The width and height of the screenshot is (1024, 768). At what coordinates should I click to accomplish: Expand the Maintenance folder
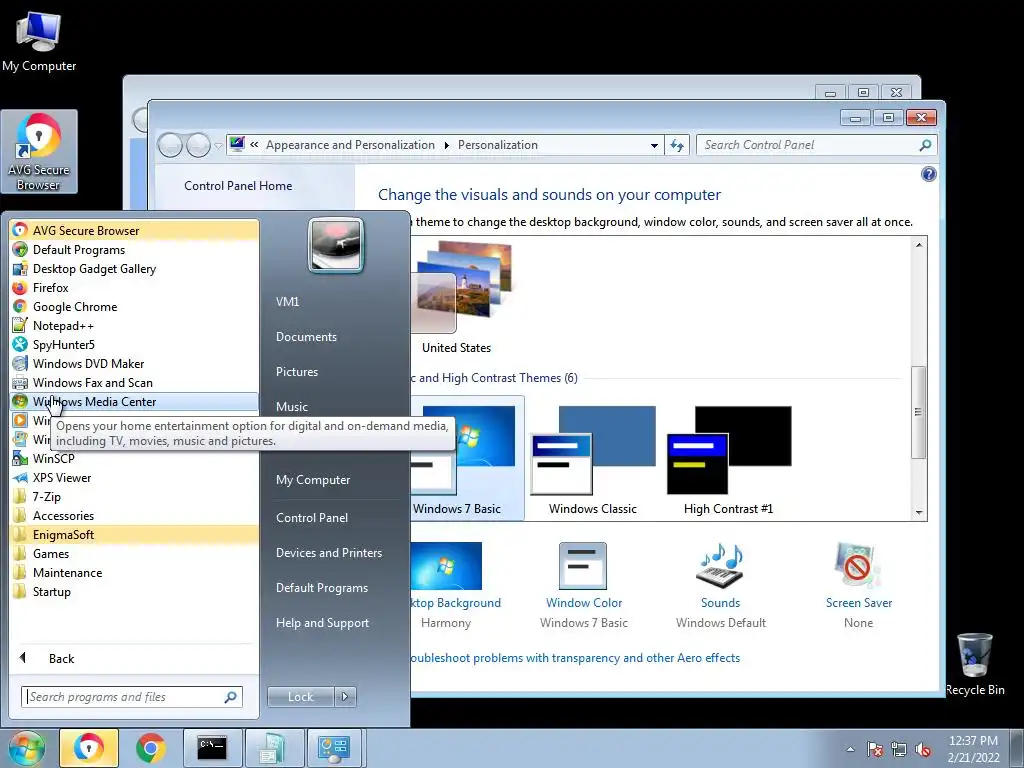[x=134, y=572]
